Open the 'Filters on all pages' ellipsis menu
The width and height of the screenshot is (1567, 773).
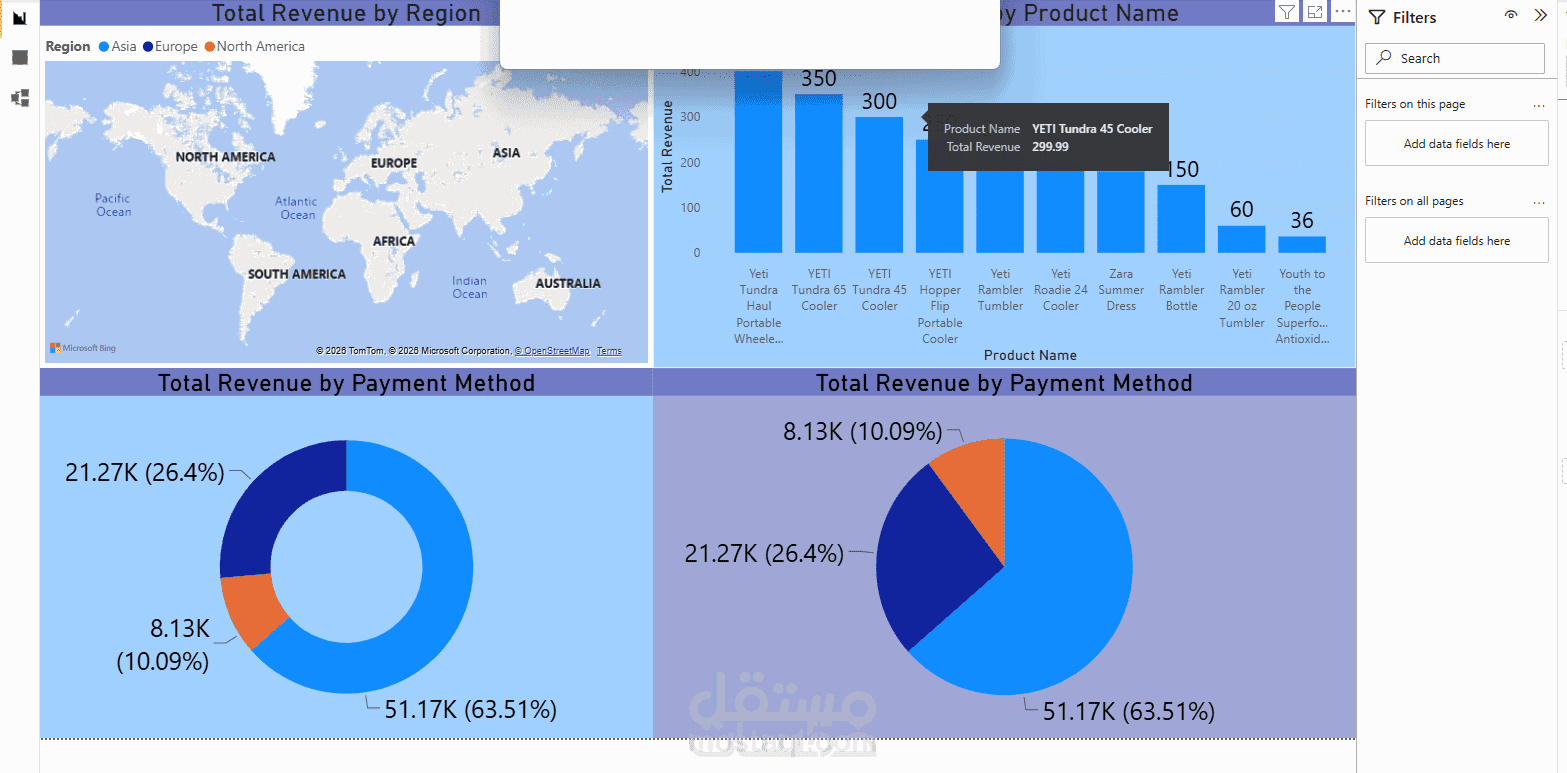tap(1537, 201)
